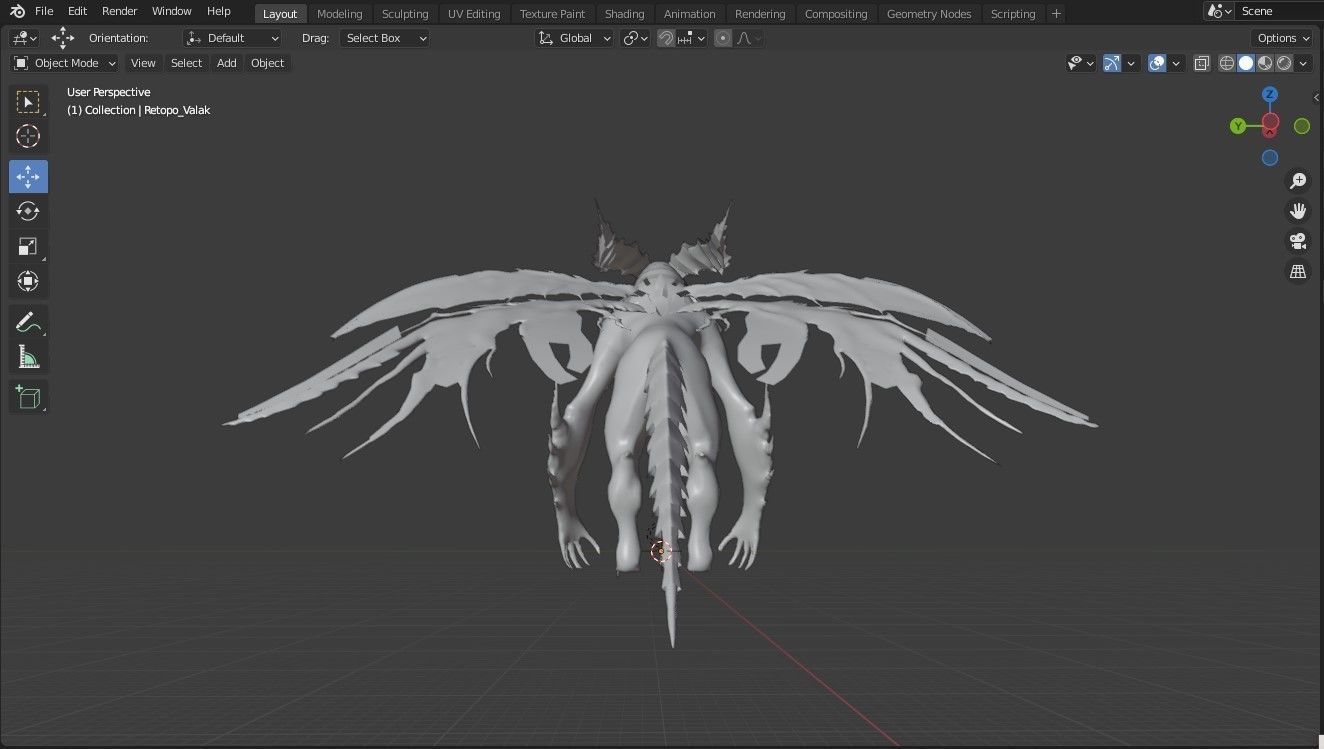1324x749 pixels.
Task: Open the Help menu
Action: [x=218, y=11]
